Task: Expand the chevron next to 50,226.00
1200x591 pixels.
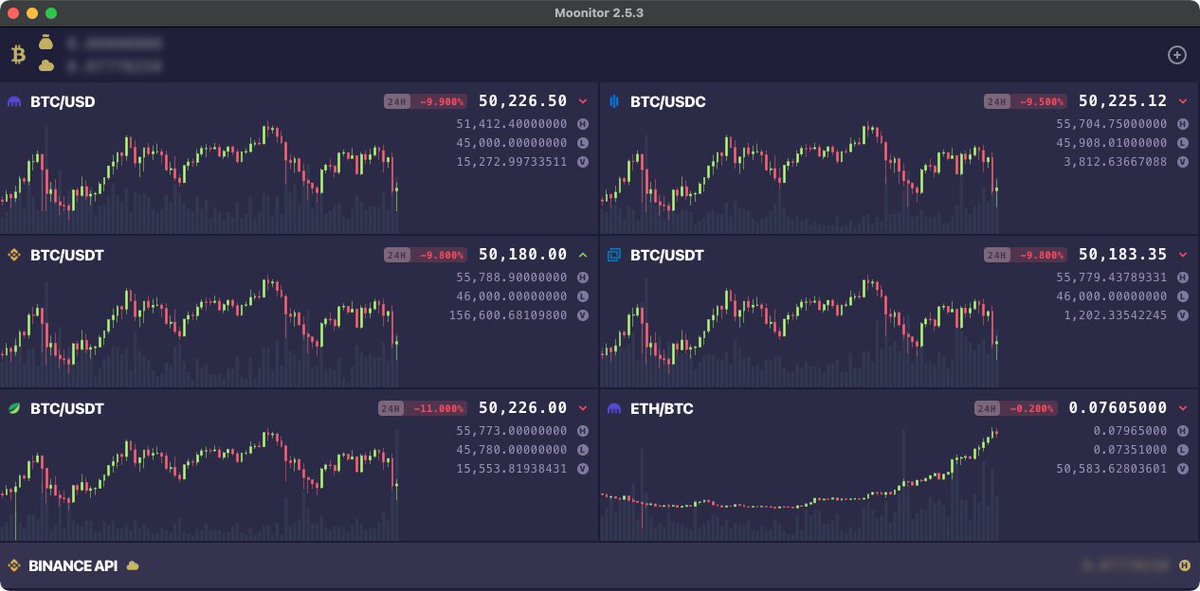Action: click(x=583, y=408)
